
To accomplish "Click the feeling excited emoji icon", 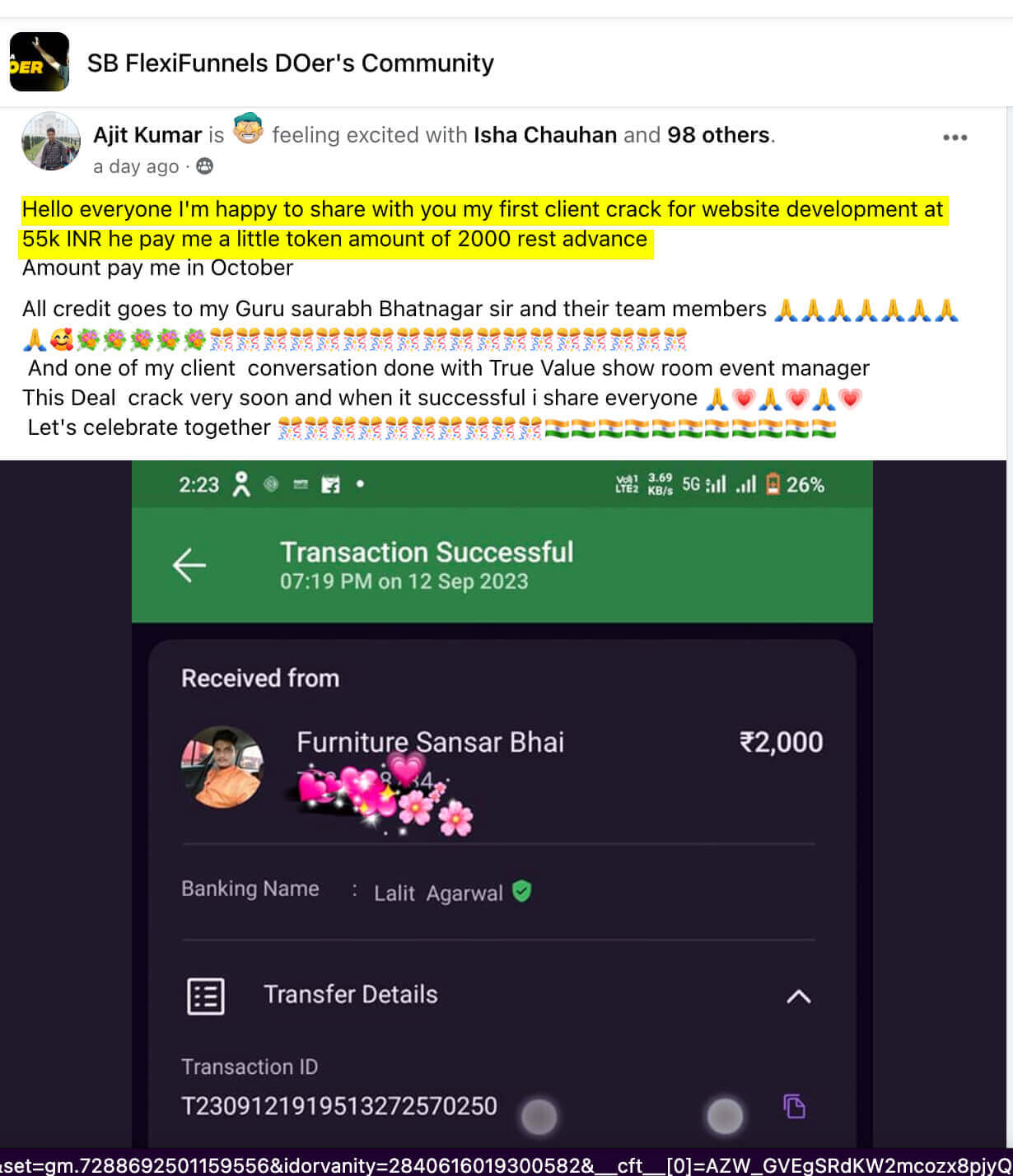I will 247,129.
